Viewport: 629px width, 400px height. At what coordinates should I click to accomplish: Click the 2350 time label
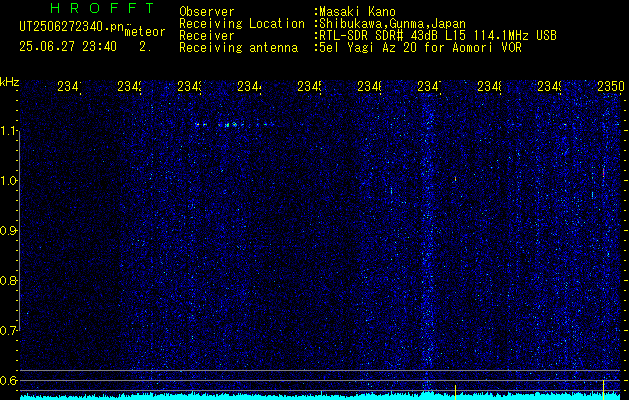(x=611, y=86)
